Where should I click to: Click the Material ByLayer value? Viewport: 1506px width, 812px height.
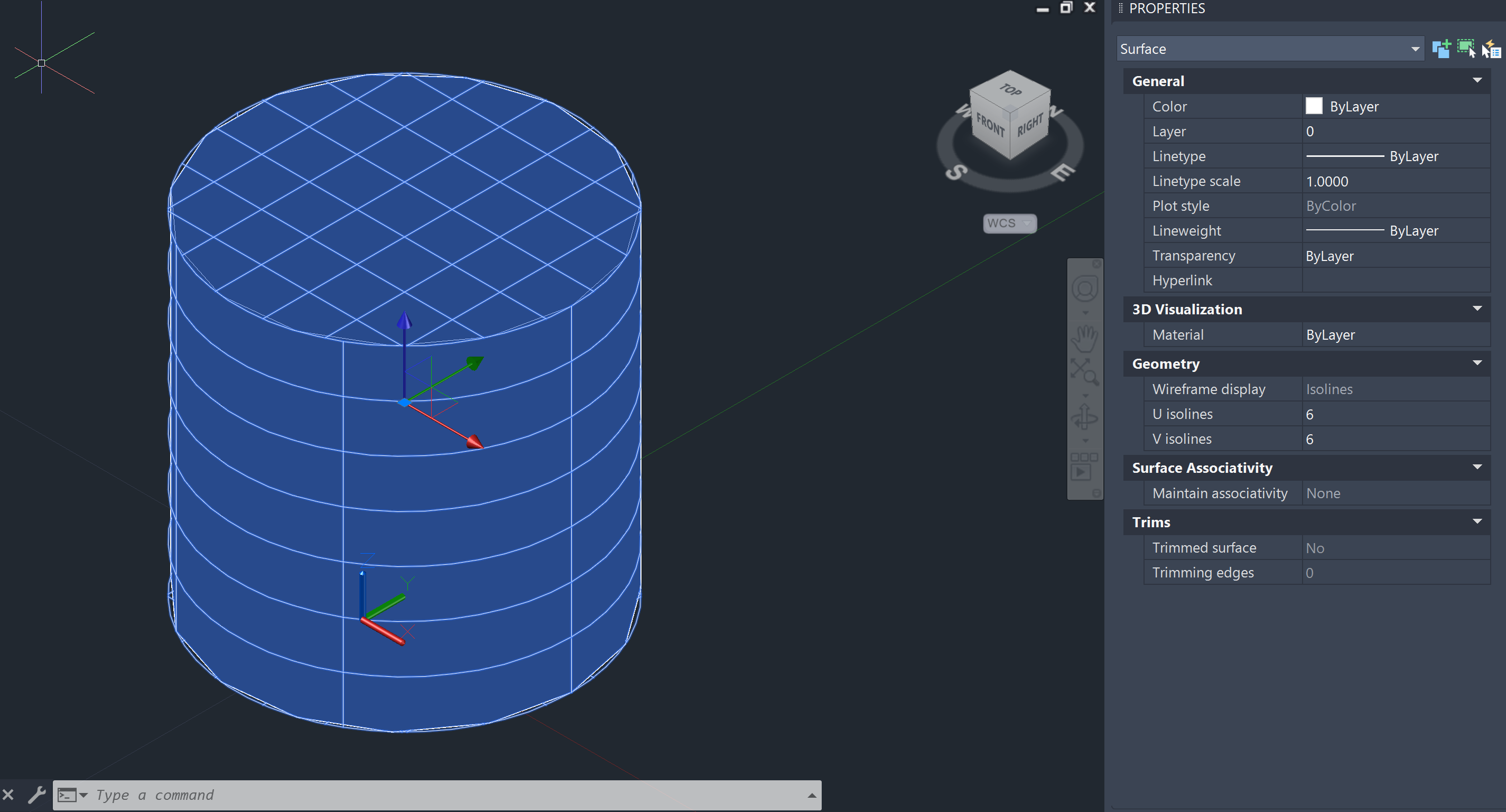coord(1396,335)
